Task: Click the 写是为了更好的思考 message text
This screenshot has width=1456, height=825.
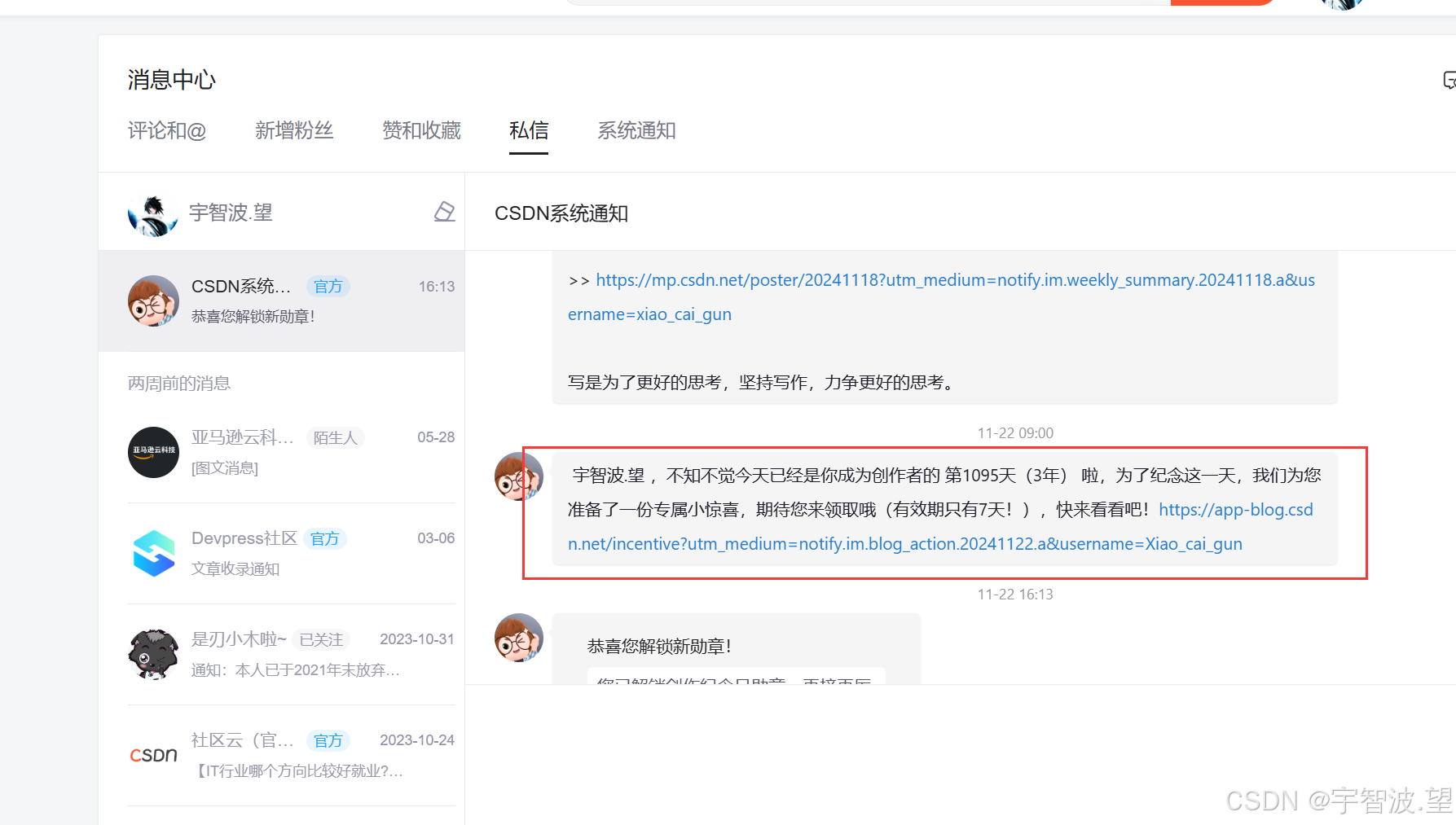Action: coord(761,383)
